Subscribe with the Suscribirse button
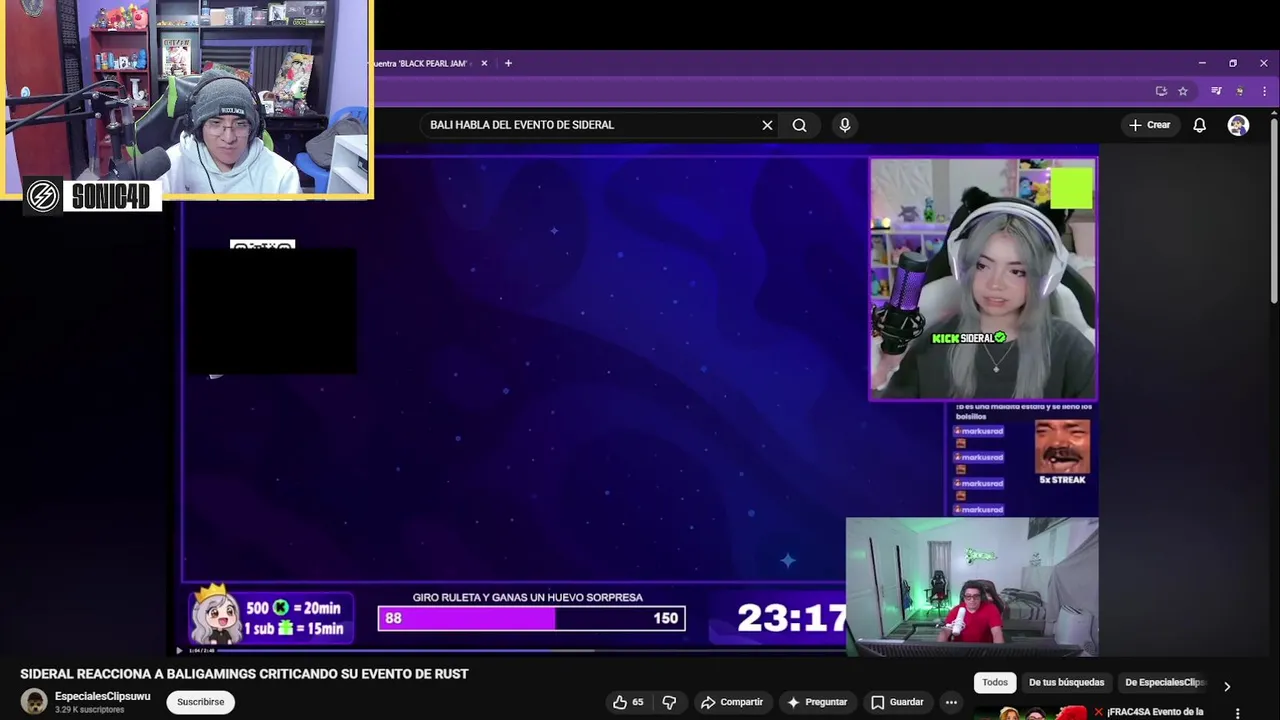The image size is (1280, 720). point(200,702)
